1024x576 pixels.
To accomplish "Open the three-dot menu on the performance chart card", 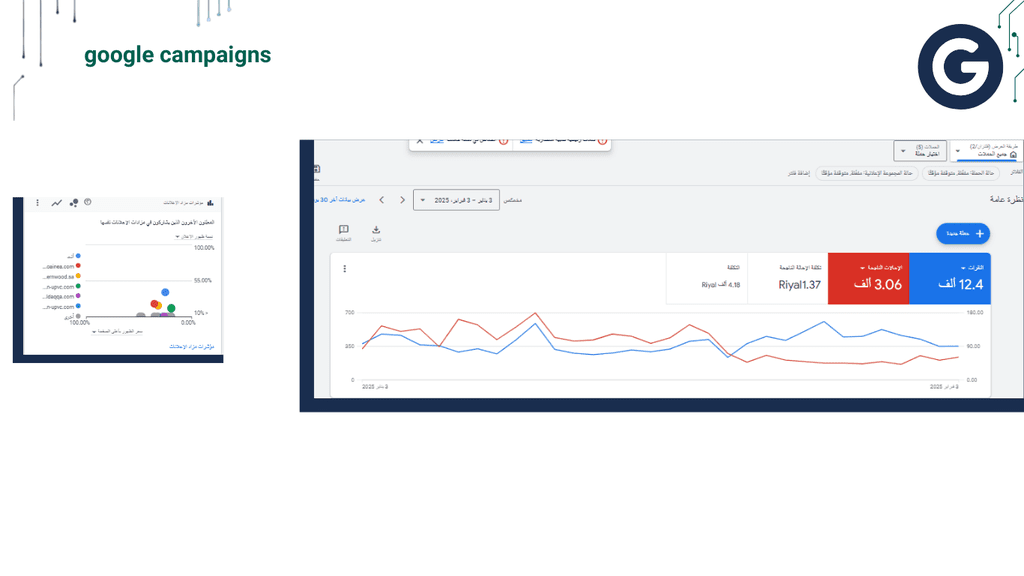I will [x=345, y=268].
